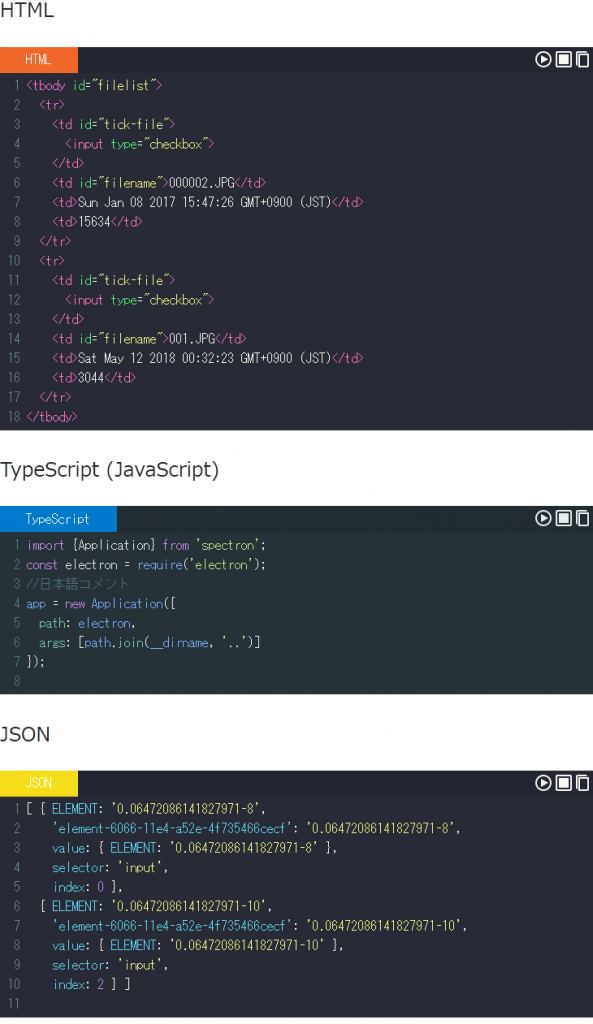Click the square icon on the JSON block

coord(563,782)
